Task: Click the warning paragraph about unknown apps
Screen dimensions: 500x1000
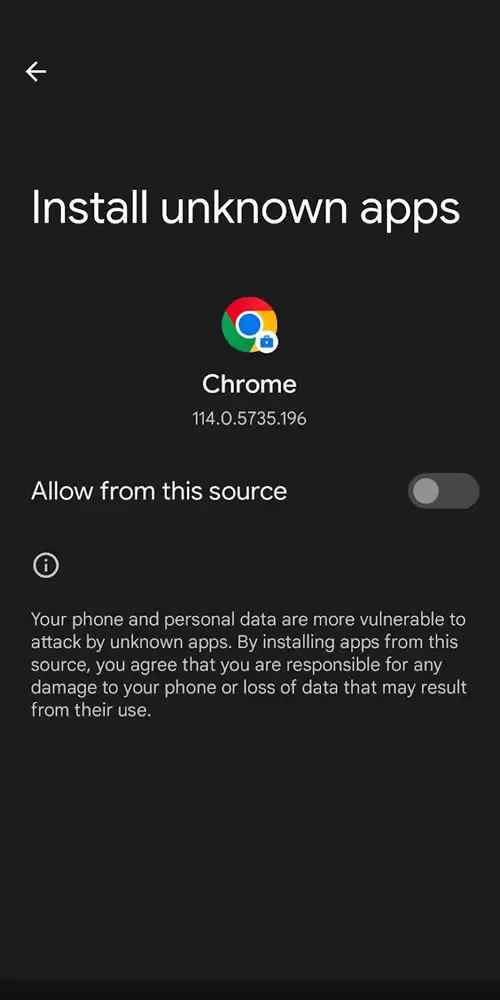Action: [x=249, y=665]
